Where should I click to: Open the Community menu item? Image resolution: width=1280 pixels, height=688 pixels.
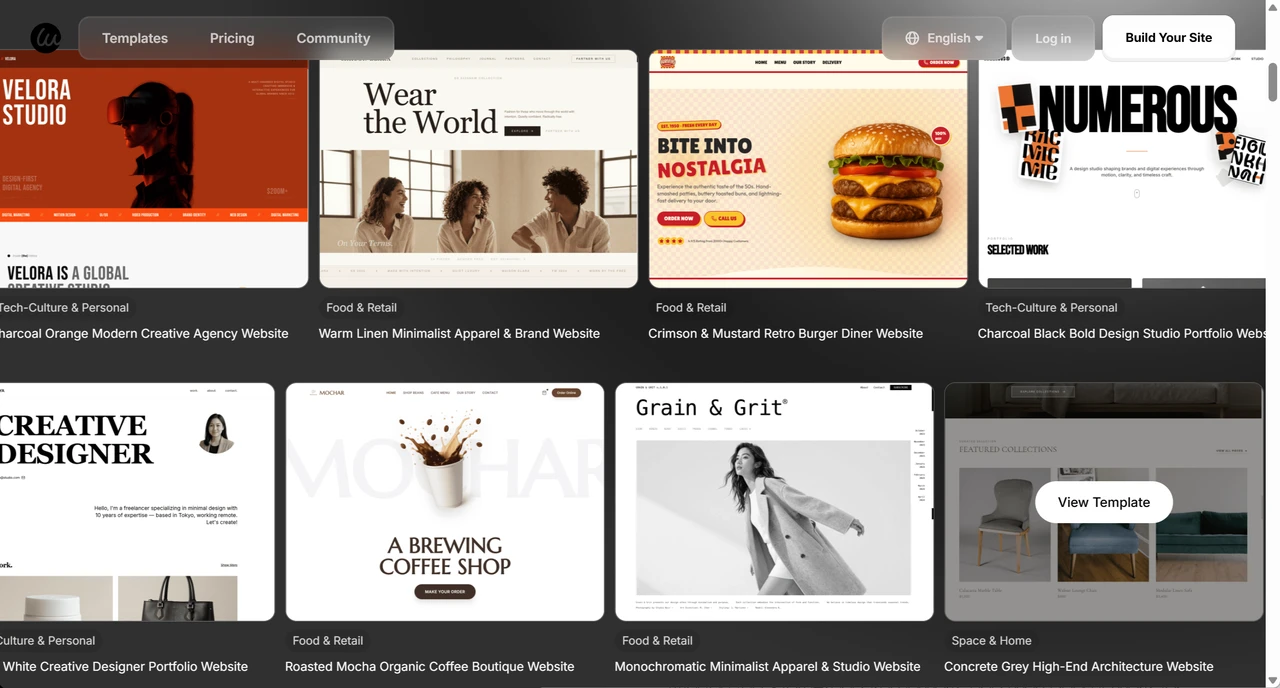(x=333, y=38)
